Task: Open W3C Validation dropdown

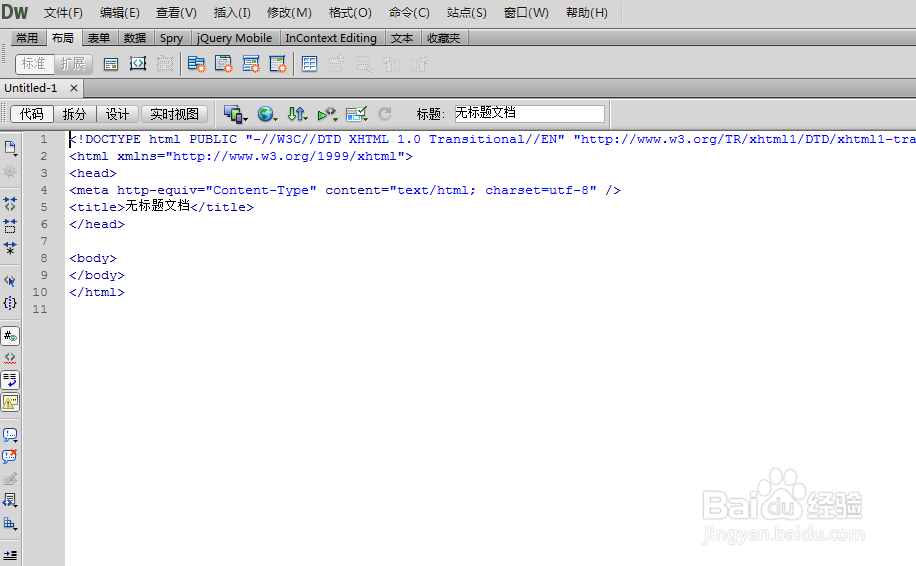Action: point(328,114)
